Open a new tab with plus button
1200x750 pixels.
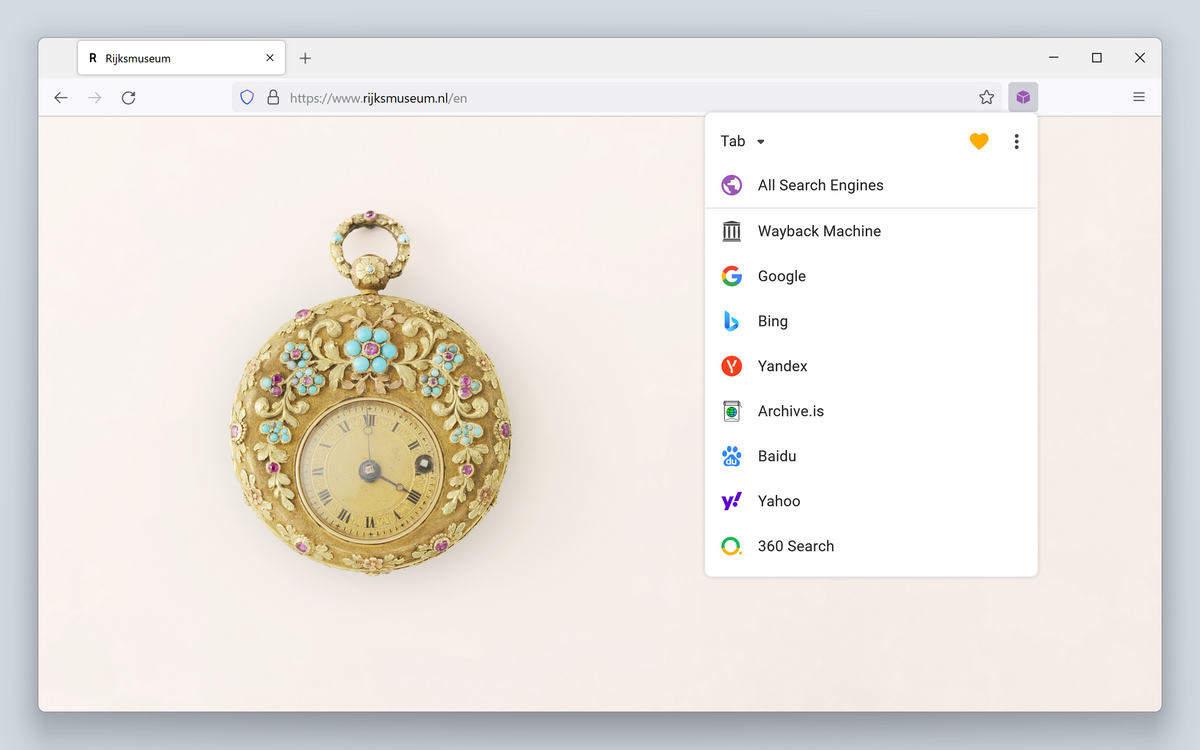tap(305, 58)
